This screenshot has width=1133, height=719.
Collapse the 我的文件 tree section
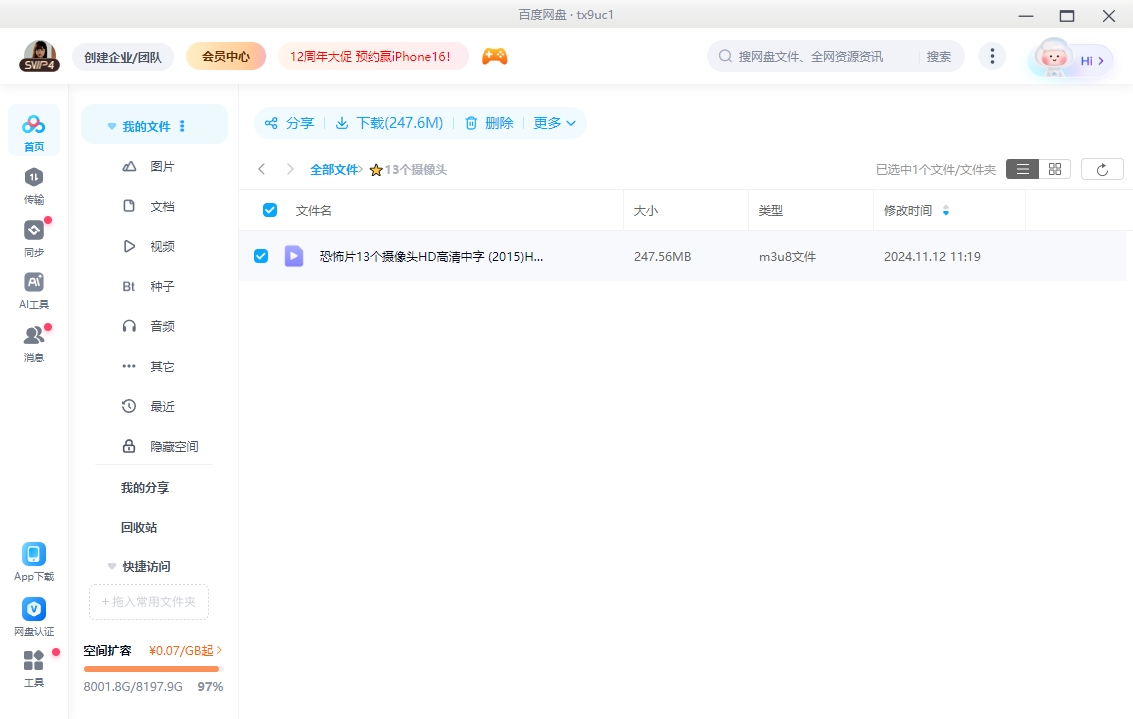tap(111, 125)
